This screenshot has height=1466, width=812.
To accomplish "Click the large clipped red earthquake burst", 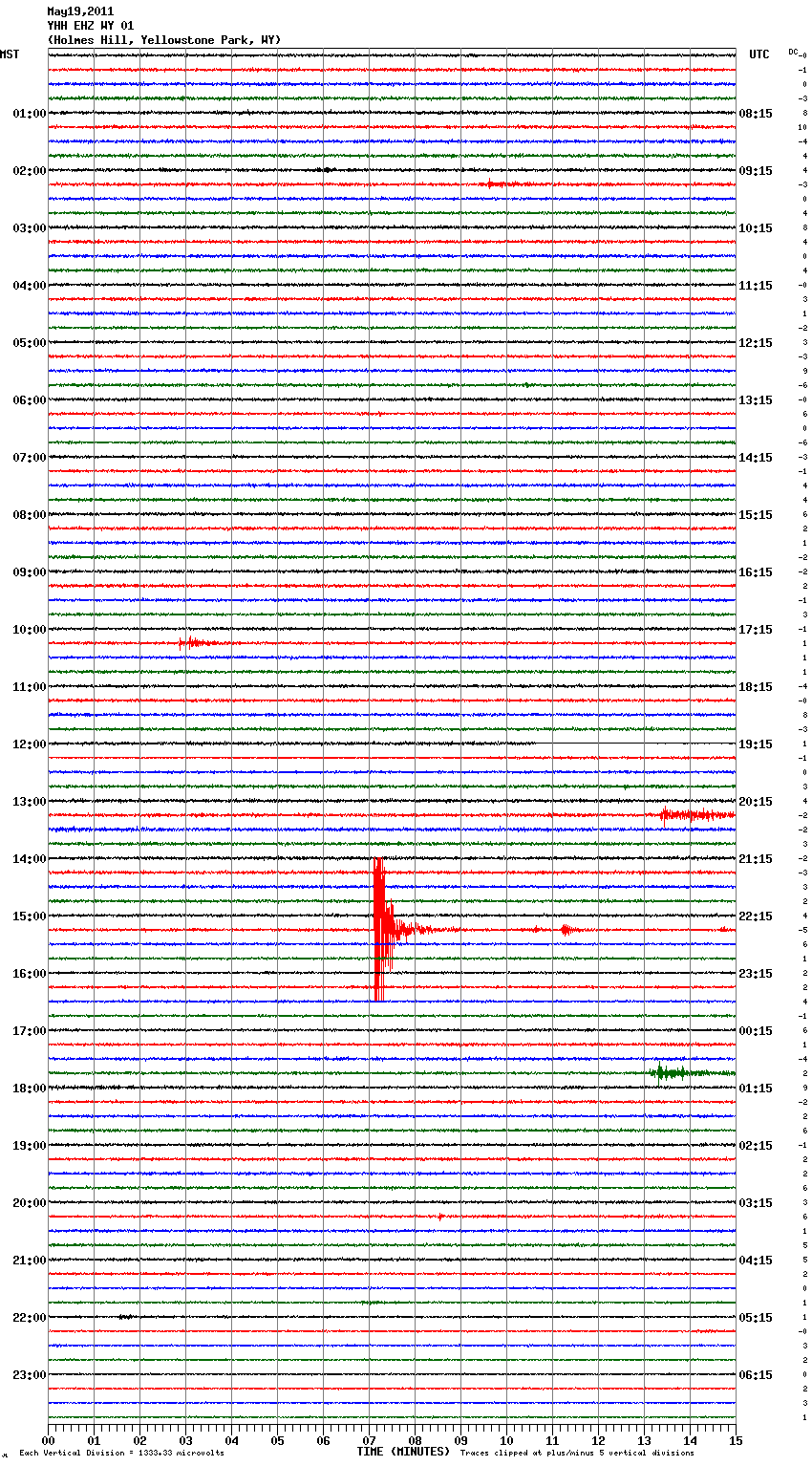I will (x=381, y=929).
